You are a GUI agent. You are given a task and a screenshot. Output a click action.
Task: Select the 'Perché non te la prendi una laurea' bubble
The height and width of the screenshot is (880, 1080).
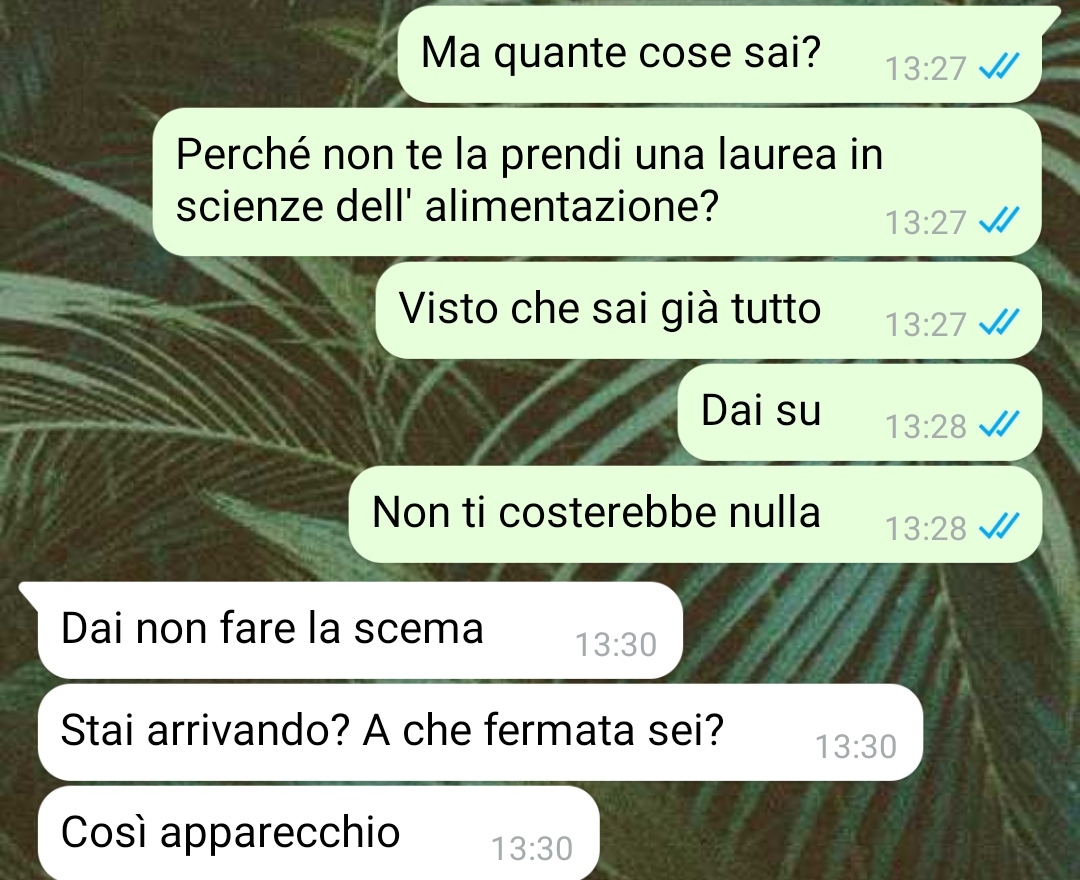click(596, 182)
